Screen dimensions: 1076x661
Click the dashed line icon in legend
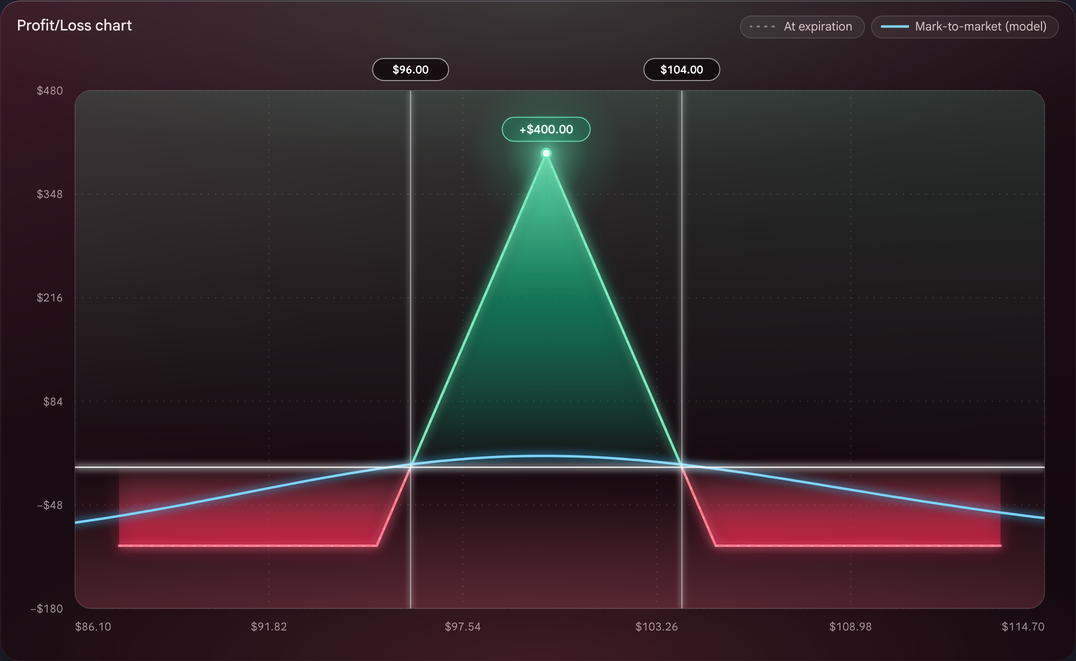(x=762, y=27)
